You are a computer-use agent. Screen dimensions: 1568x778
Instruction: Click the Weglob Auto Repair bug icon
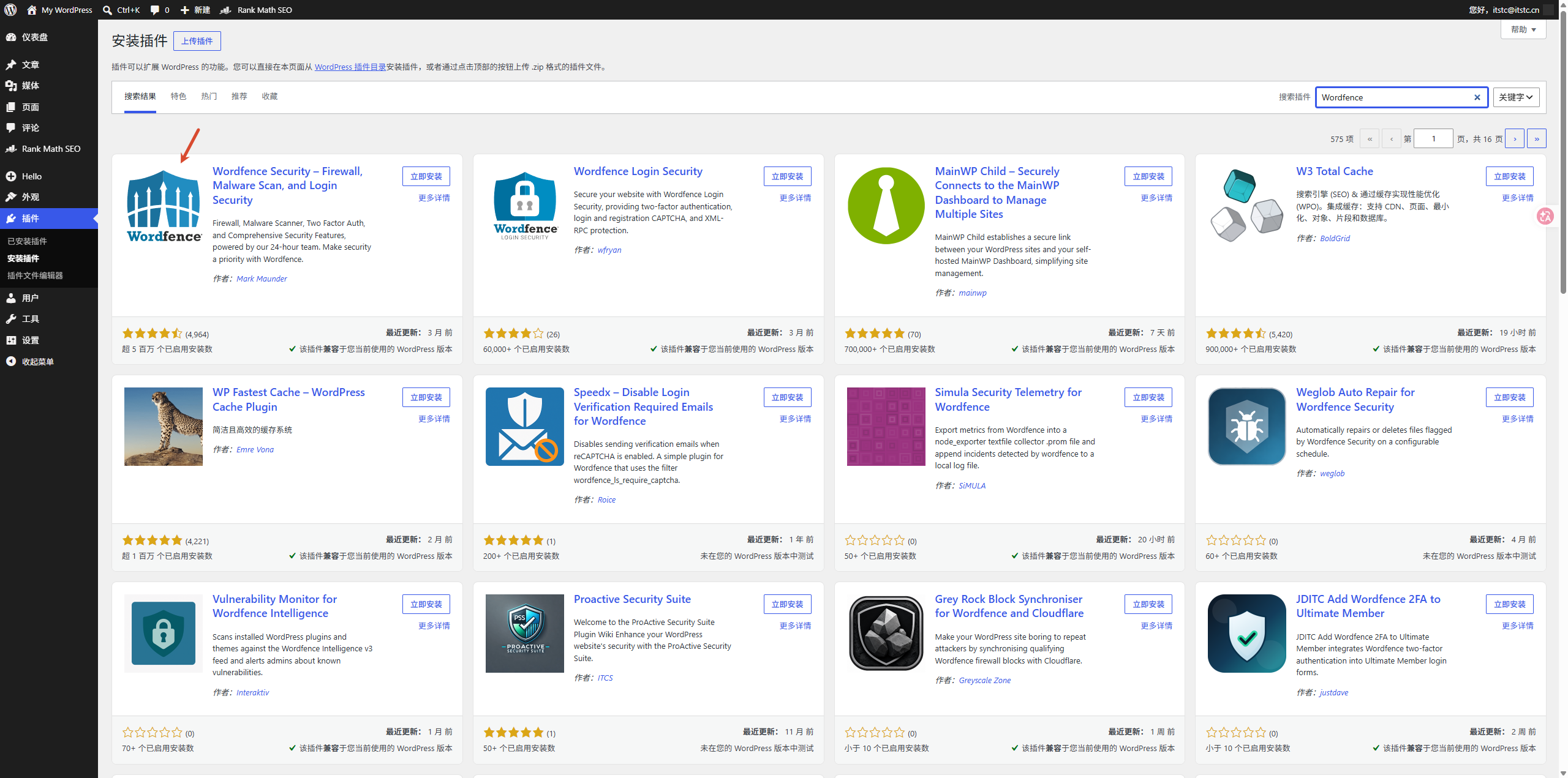[1247, 427]
